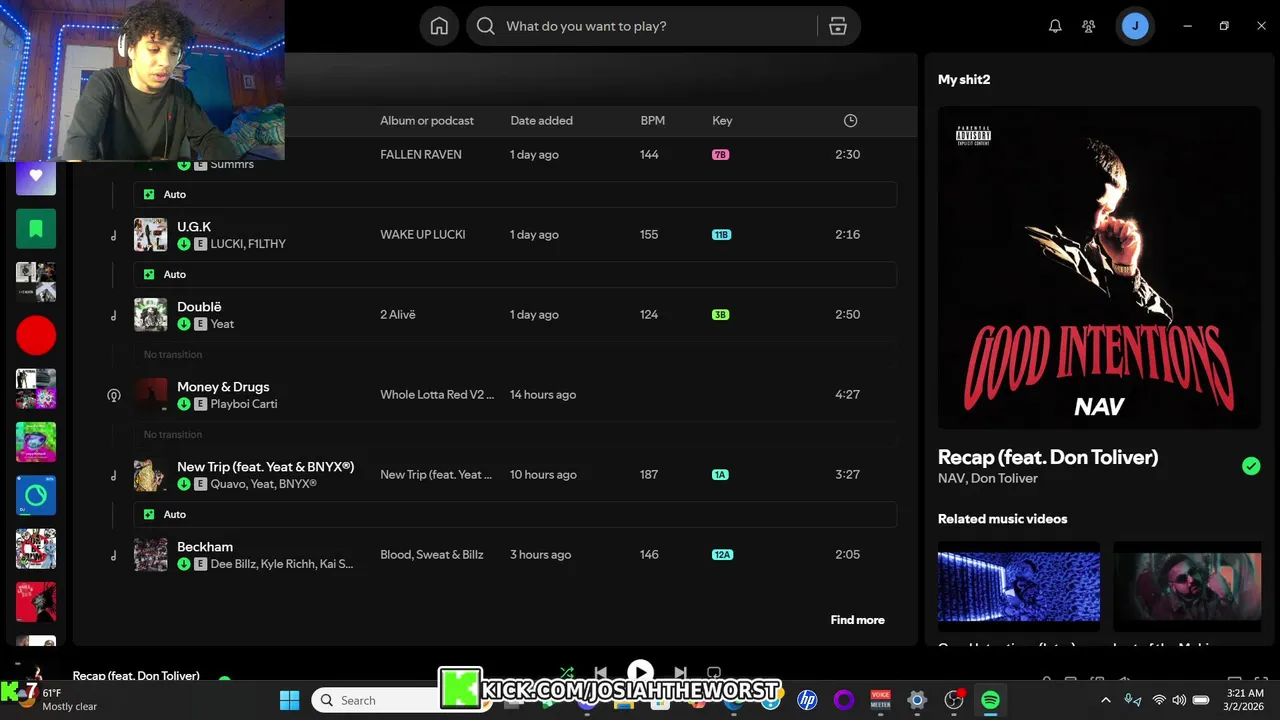Viewport: 1280px width, 720px height.
Task: Click the magnifier icon in search bar
Action: (486, 26)
